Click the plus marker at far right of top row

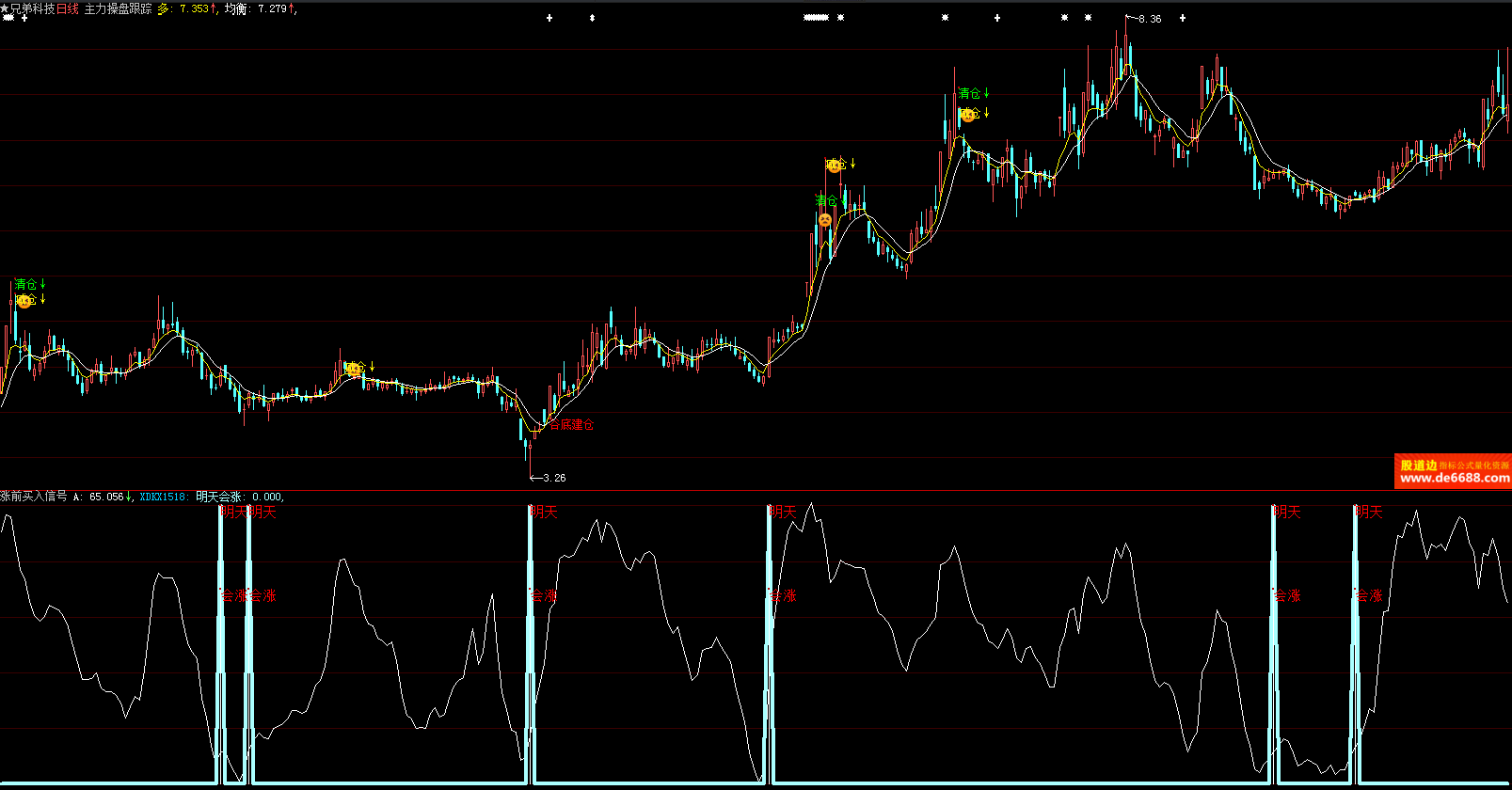(1183, 18)
